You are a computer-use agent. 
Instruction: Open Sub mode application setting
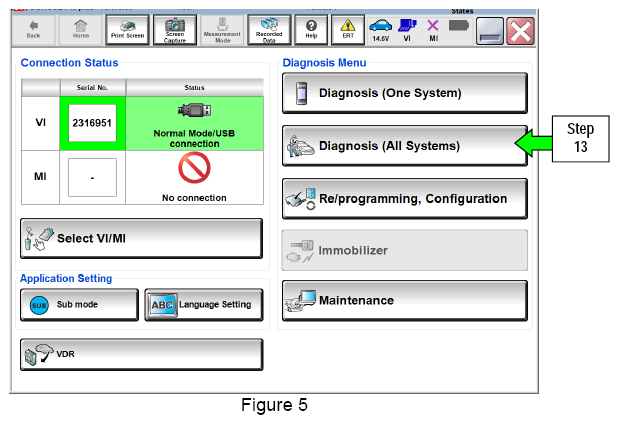(x=79, y=305)
